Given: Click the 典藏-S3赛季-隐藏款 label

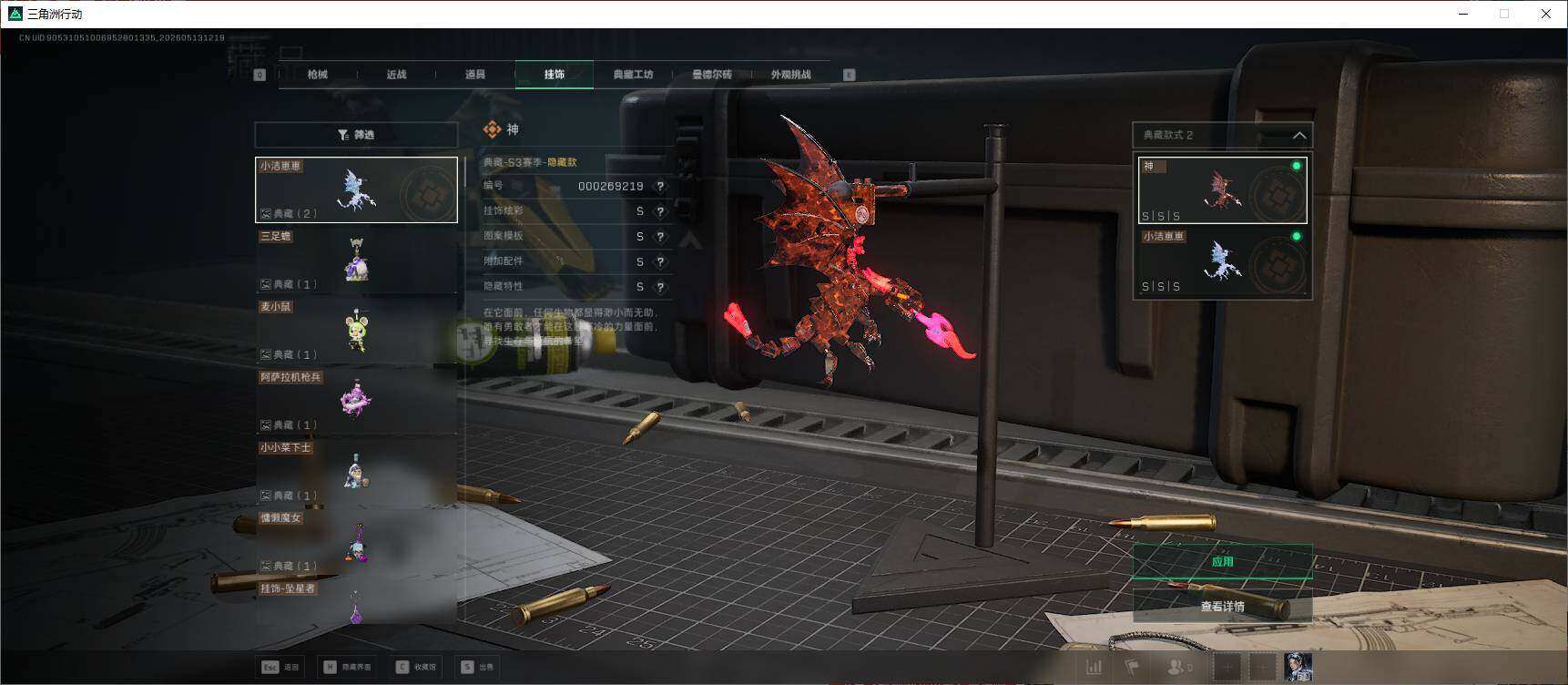Looking at the screenshot, I should 530,162.
